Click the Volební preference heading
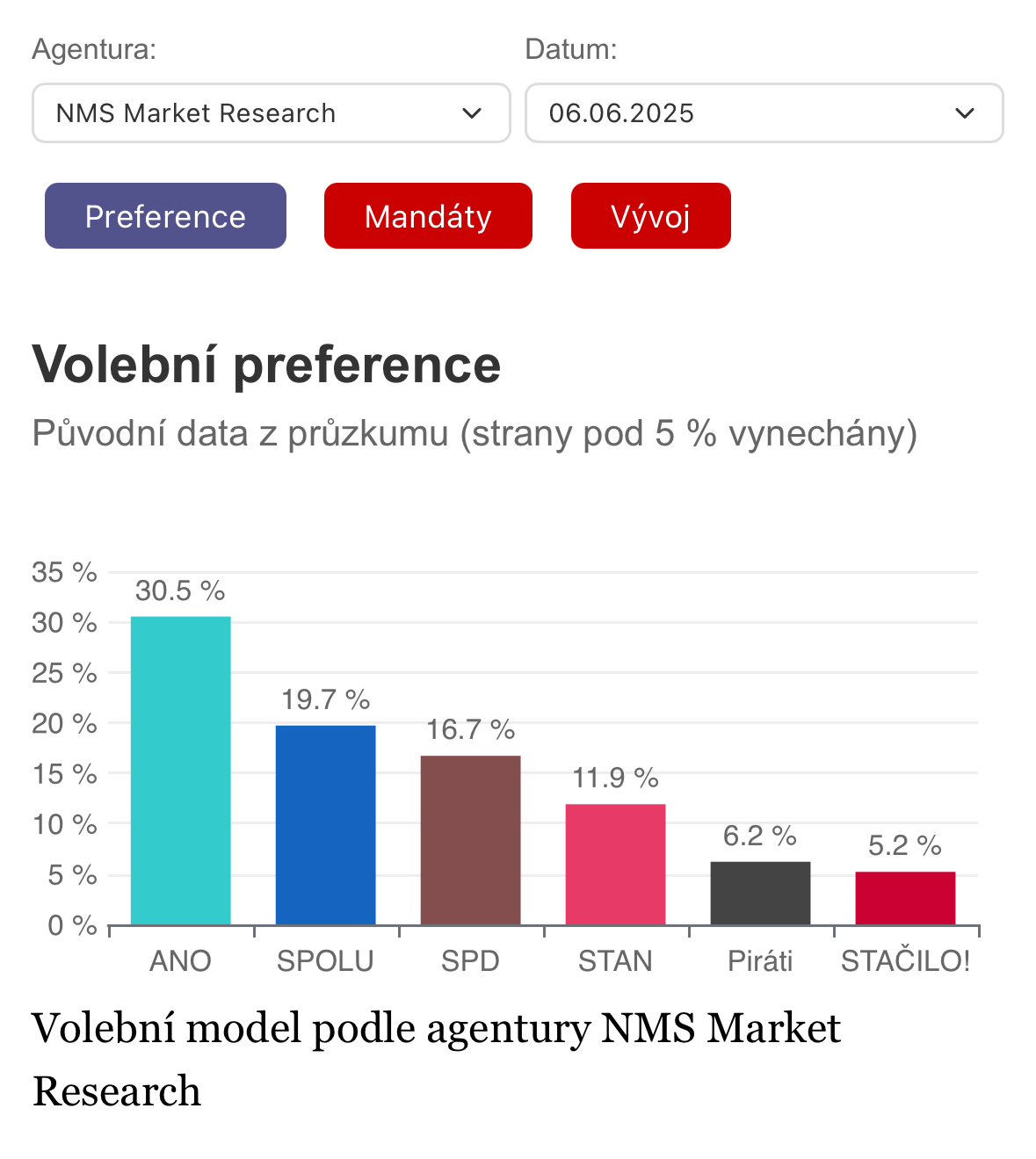The width and height of the screenshot is (1036, 1159). pos(266,364)
